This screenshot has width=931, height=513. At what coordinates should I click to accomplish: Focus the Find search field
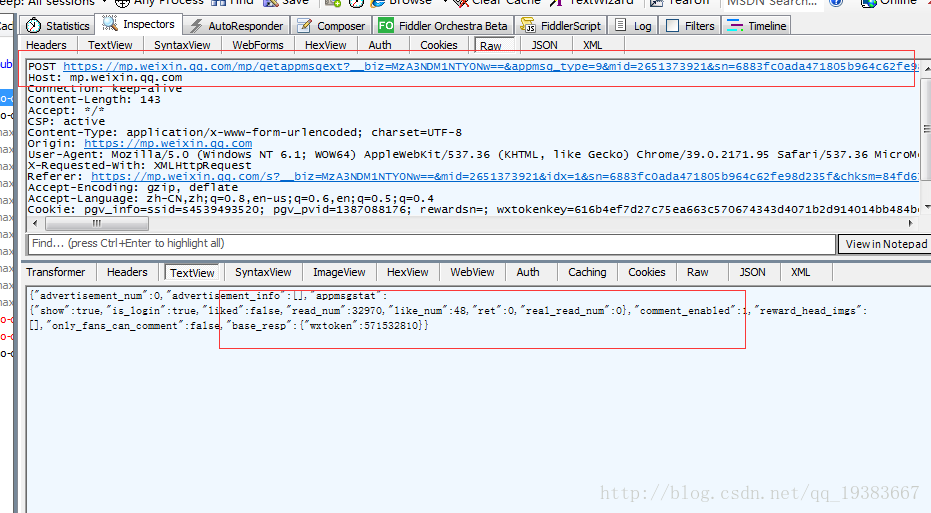point(432,243)
